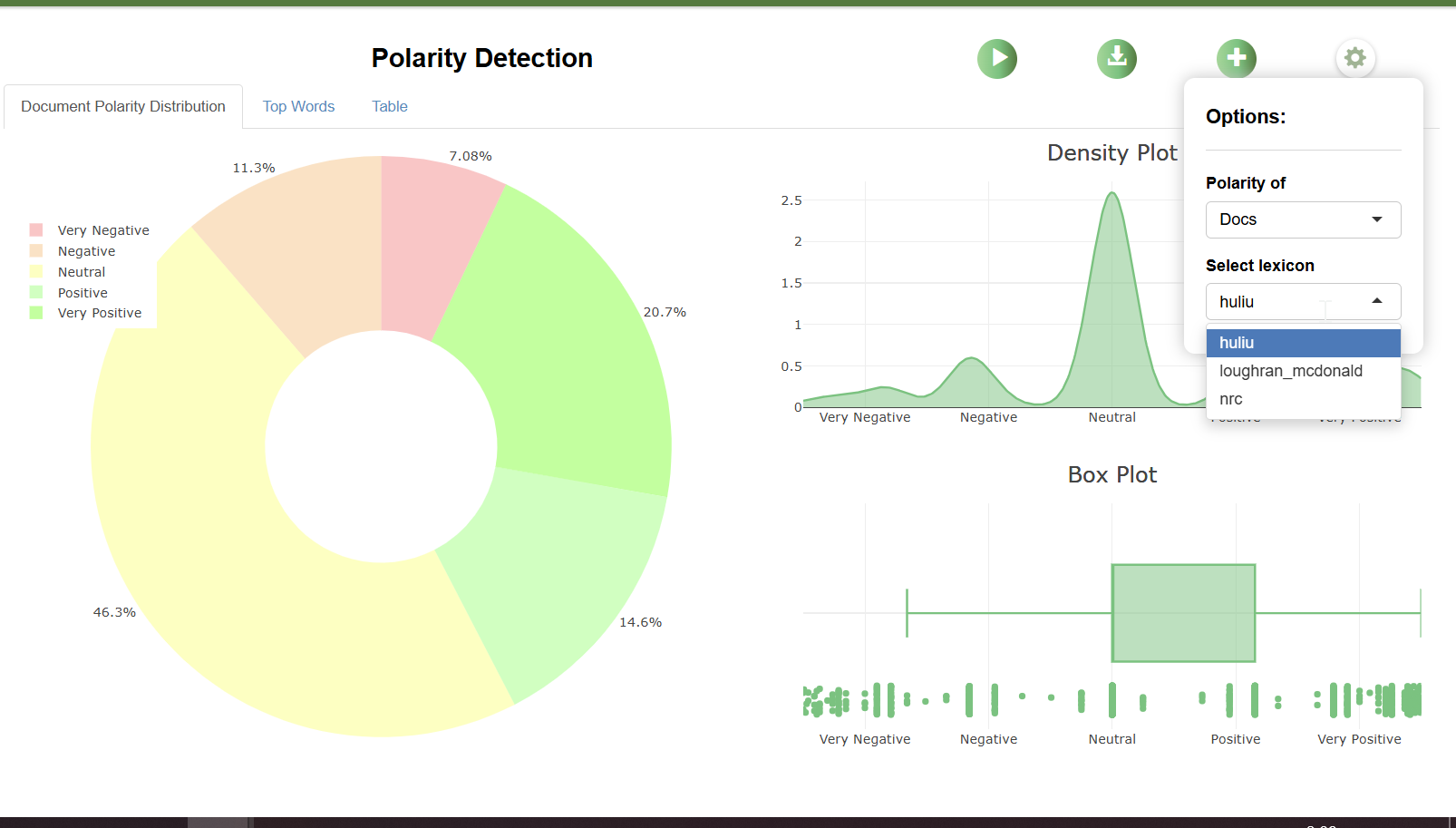Click the Polarity Detection heading
Screen dimensions: 1456x828
(482, 58)
